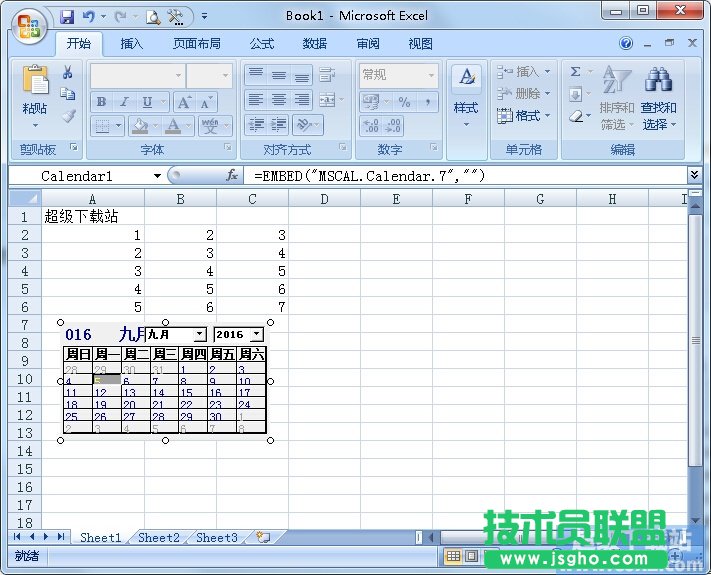The image size is (711, 575).
Task: Toggle italic formatting
Action: [x=125, y=102]
